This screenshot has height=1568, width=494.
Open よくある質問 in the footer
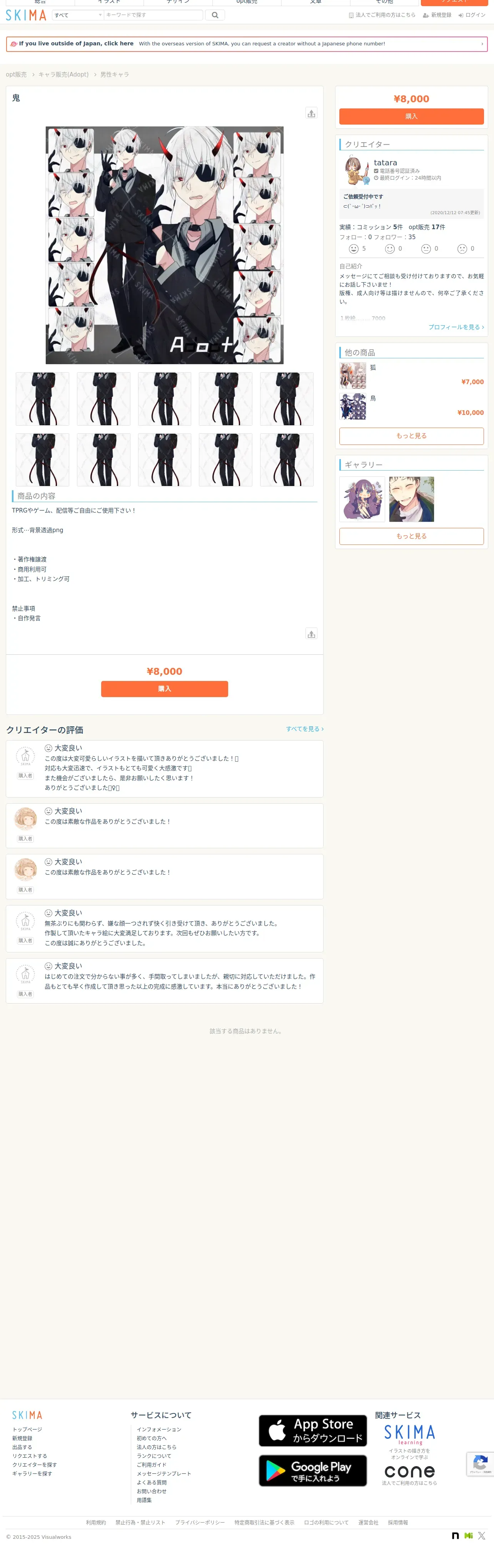(152, 1482)
